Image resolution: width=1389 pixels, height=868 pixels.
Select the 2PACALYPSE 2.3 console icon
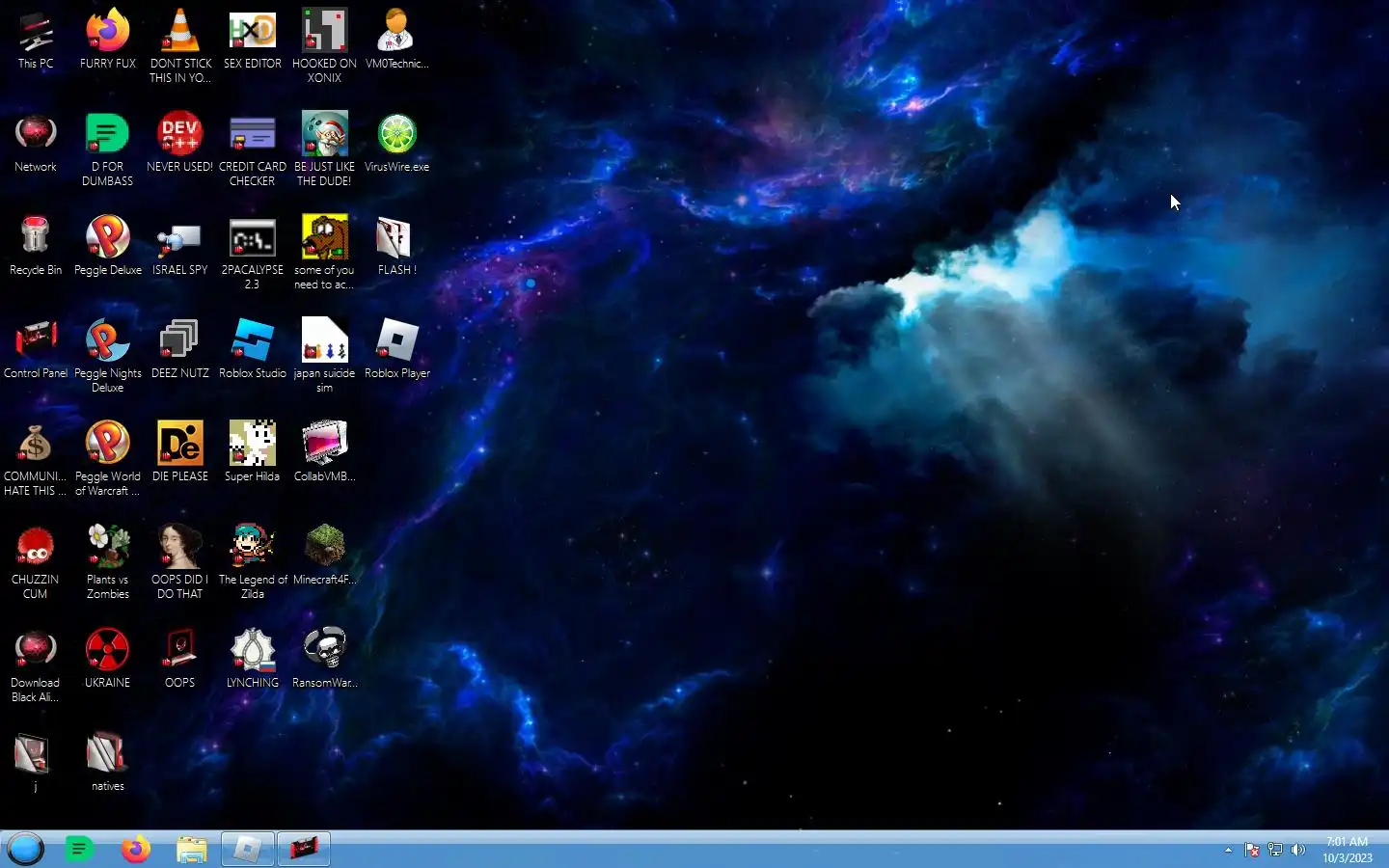253,253
